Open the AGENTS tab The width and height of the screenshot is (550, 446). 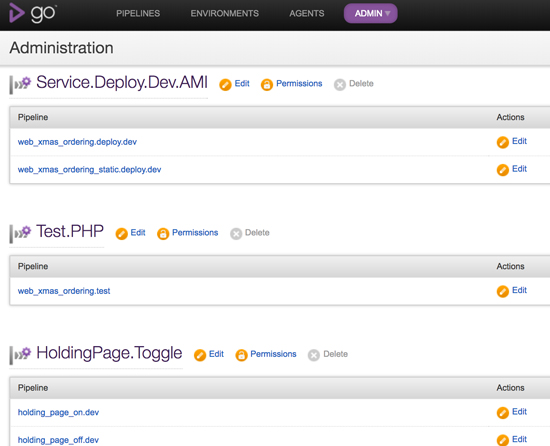307,13
